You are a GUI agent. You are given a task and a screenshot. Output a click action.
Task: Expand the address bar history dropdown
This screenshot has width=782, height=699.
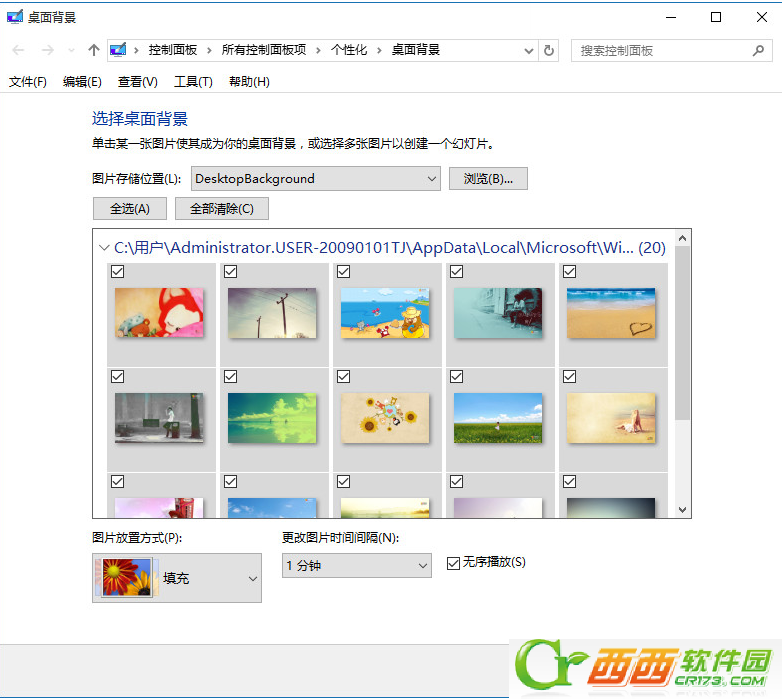tap(529, 50)
